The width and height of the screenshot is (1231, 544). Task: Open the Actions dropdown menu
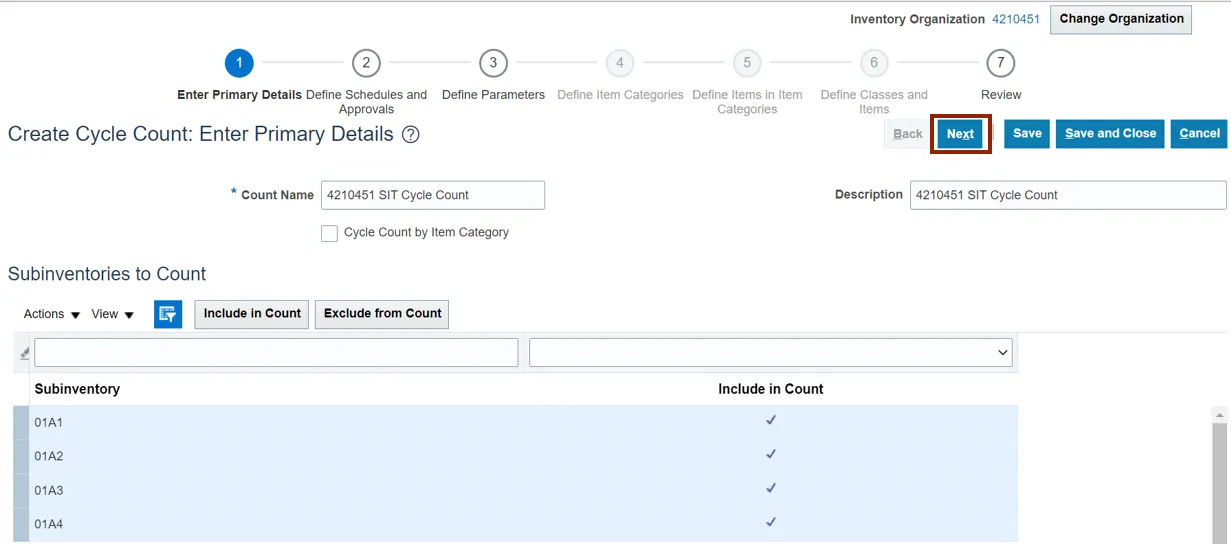[x=52, y=314]
